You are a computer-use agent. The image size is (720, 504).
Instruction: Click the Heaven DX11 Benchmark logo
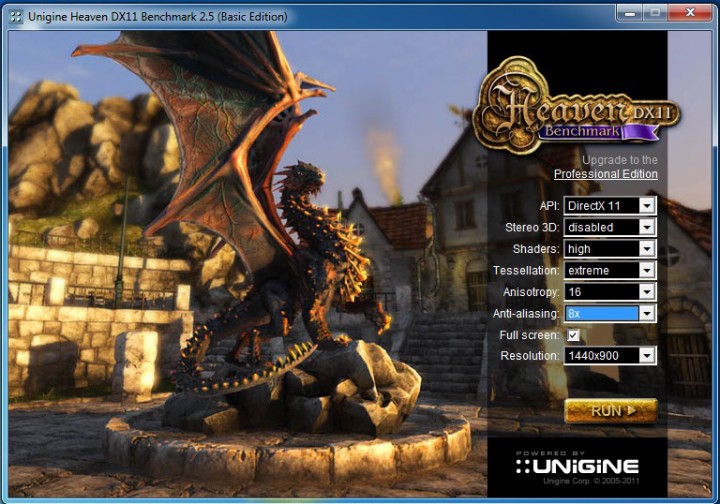(x=576, y=106)
